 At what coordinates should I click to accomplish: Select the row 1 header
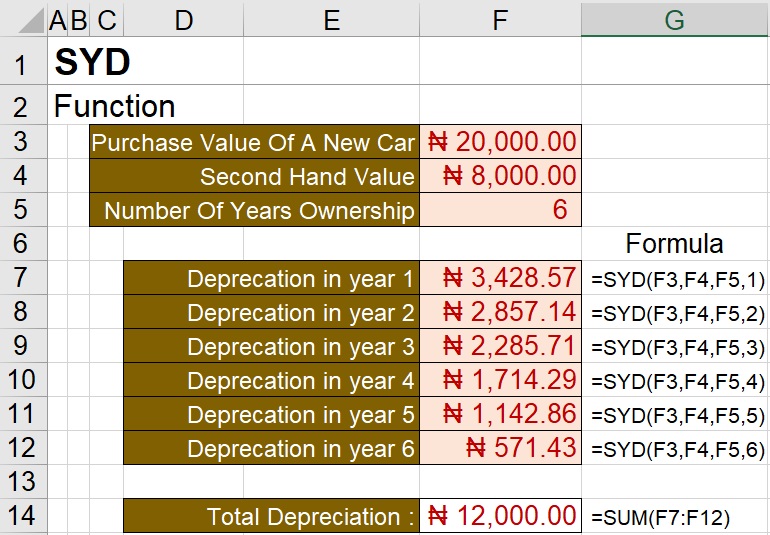coord(22,64)
